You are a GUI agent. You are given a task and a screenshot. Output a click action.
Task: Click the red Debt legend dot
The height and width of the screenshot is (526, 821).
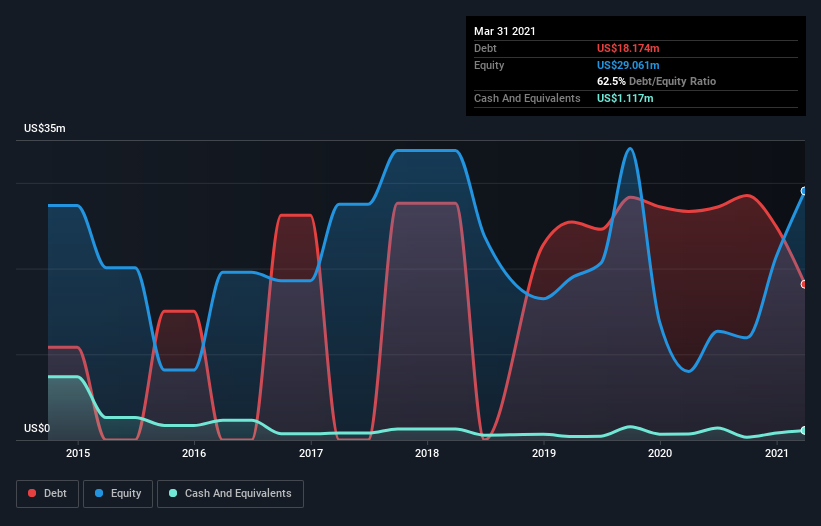click(x=32, y=493)
